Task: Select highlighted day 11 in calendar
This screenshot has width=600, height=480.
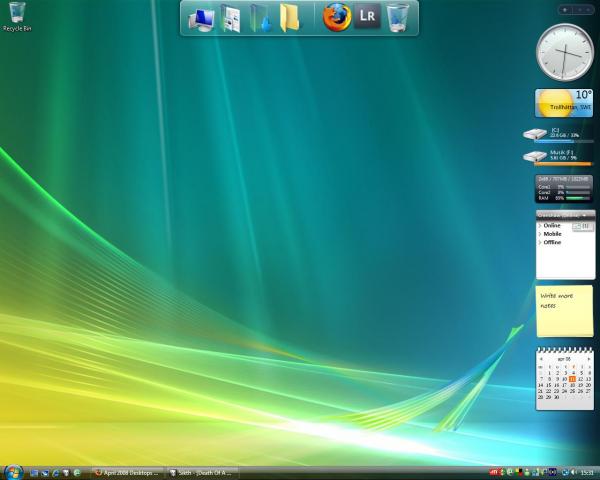Action: coord(572,379)
